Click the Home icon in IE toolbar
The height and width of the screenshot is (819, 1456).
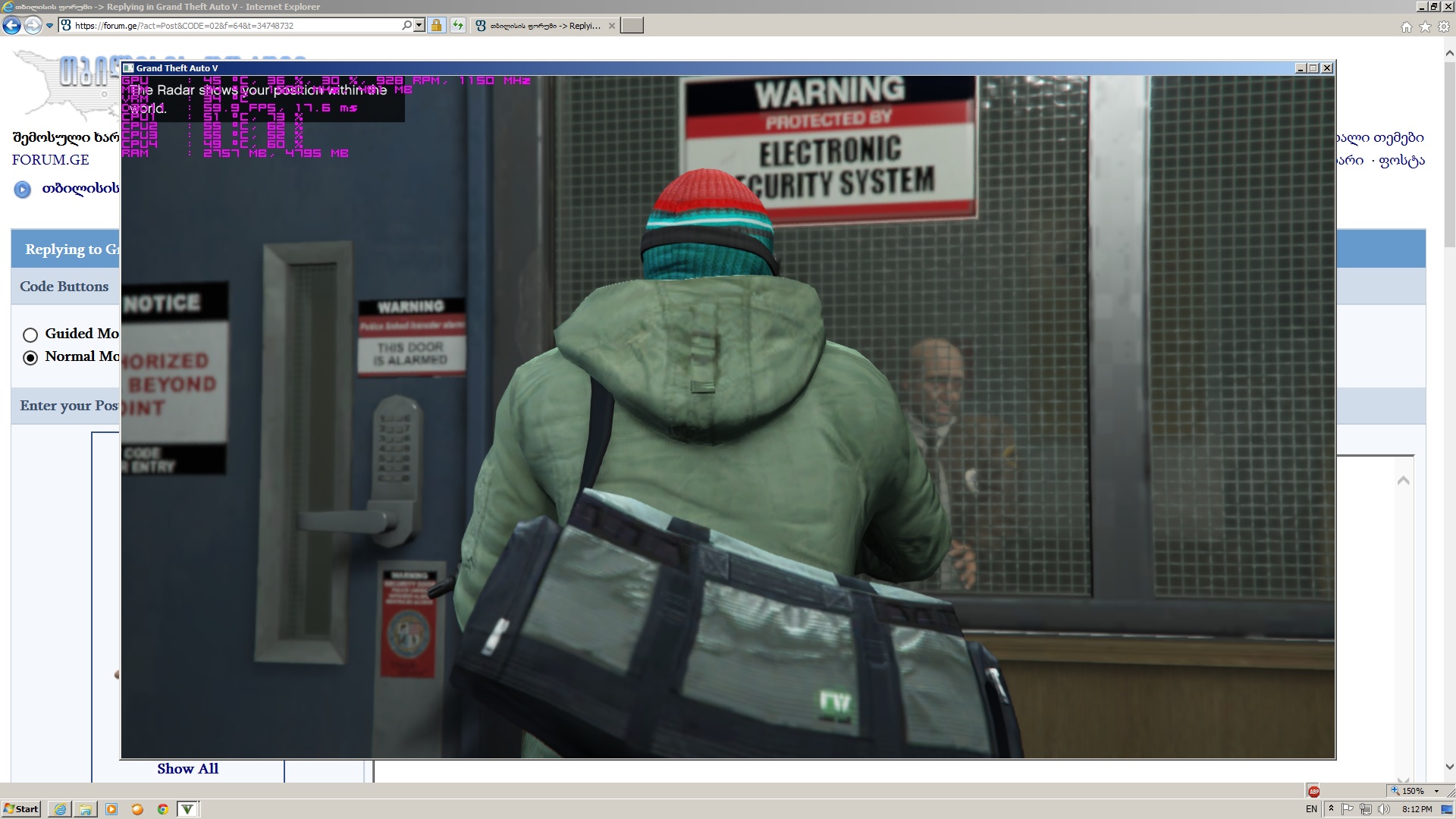tap(1407, 27)
